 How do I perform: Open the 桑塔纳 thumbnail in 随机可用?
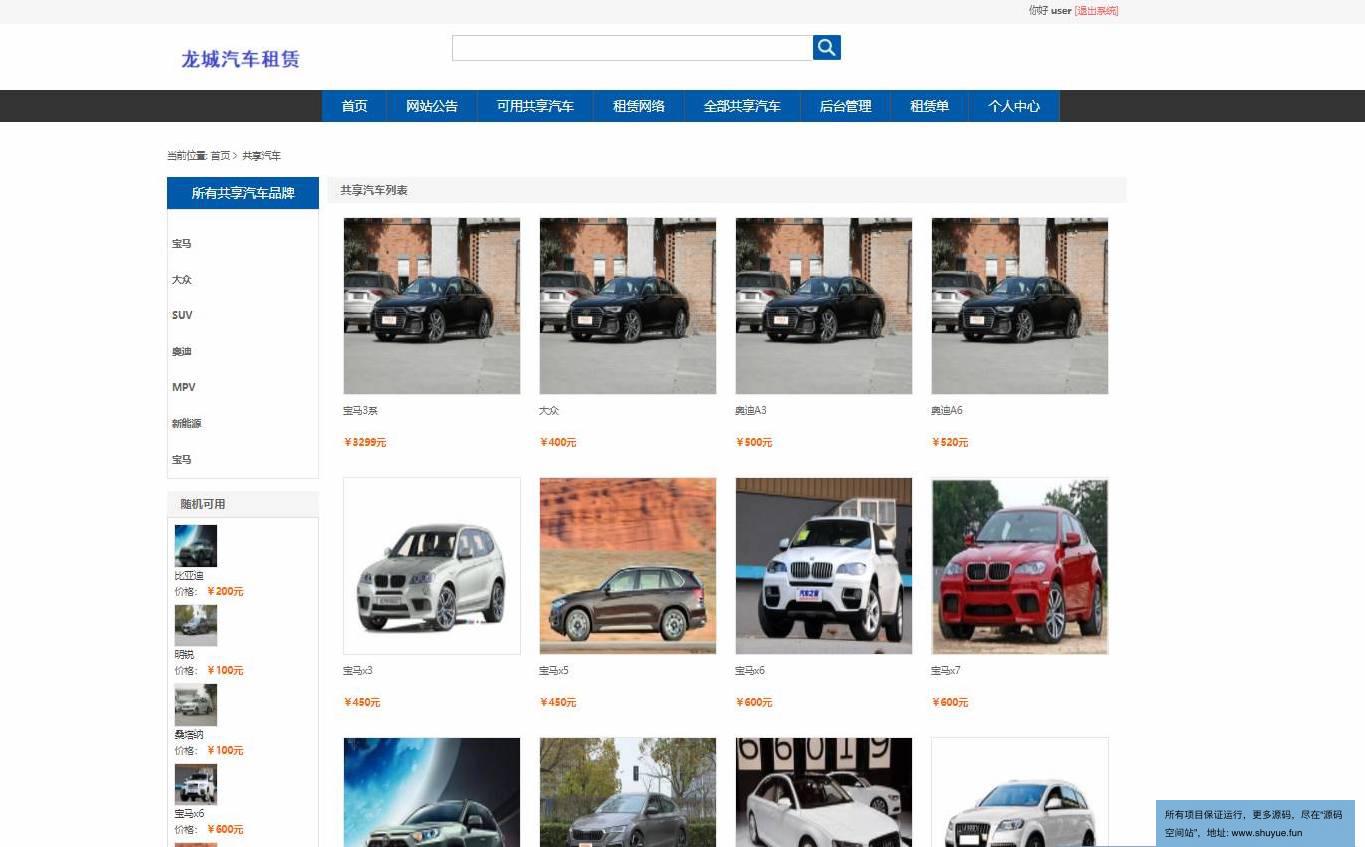[196, 705]
